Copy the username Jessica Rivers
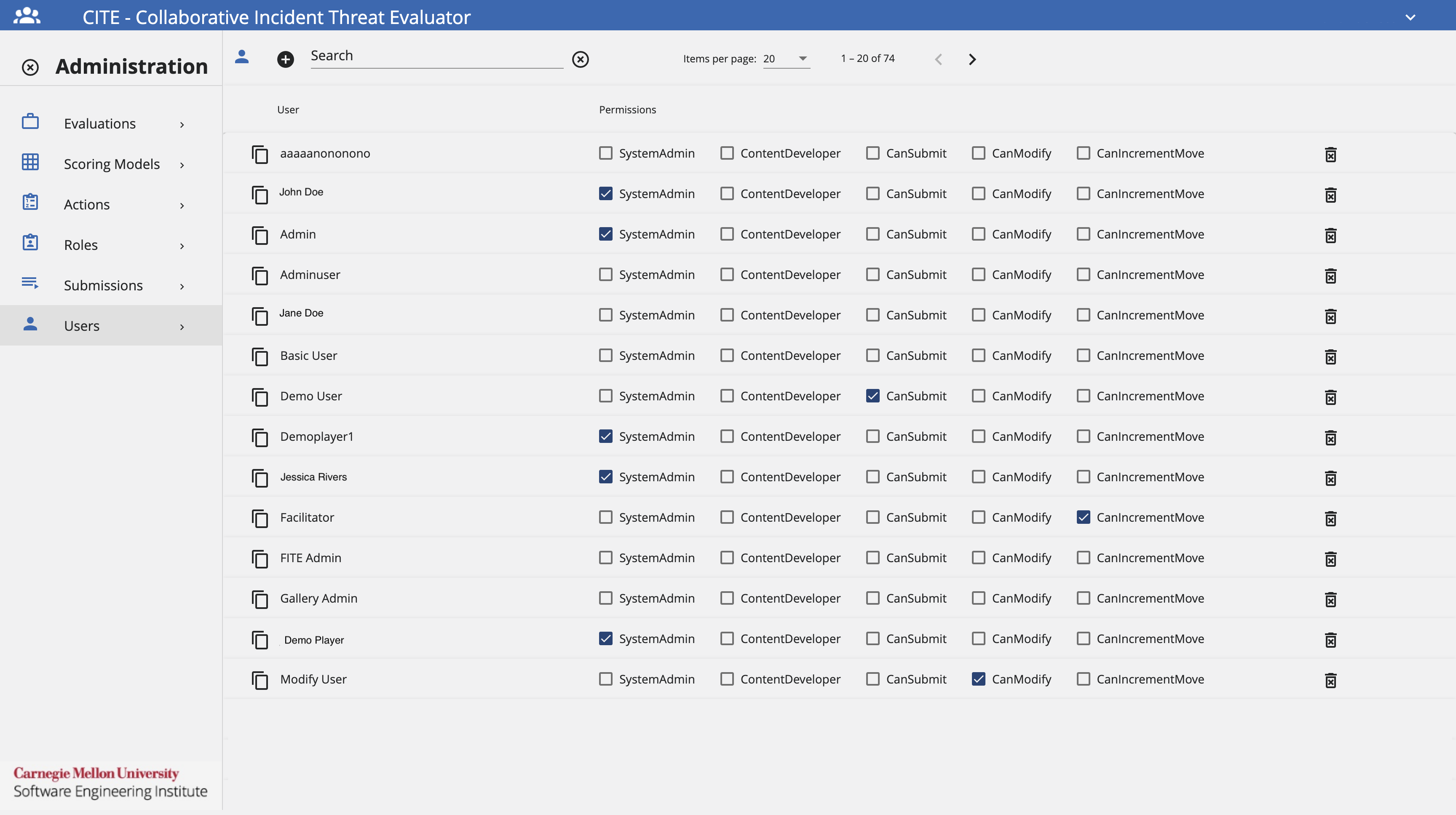This screenshot has height=815, width=1456. [260, 479]
